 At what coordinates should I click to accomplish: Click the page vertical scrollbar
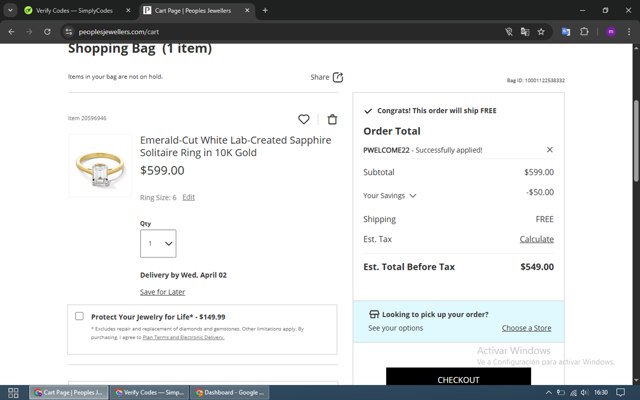pyautogui.click(x=636, y=141)
